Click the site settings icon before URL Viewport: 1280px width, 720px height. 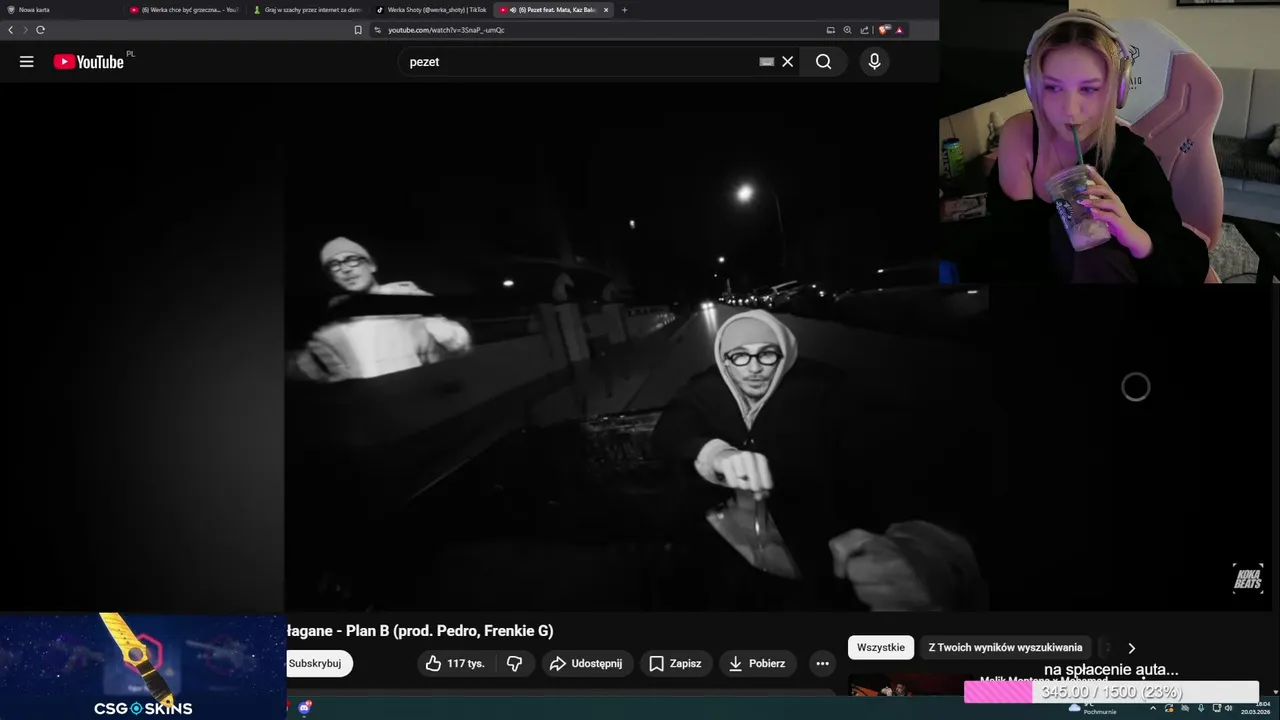[378, 30]
